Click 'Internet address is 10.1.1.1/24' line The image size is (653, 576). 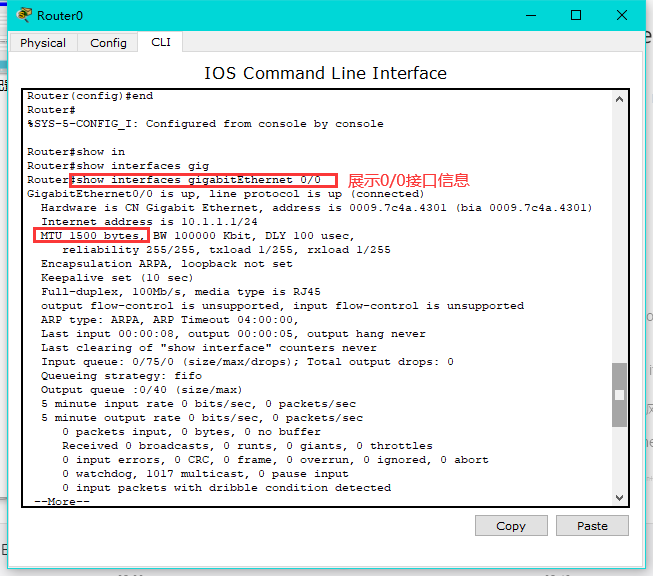149,222
